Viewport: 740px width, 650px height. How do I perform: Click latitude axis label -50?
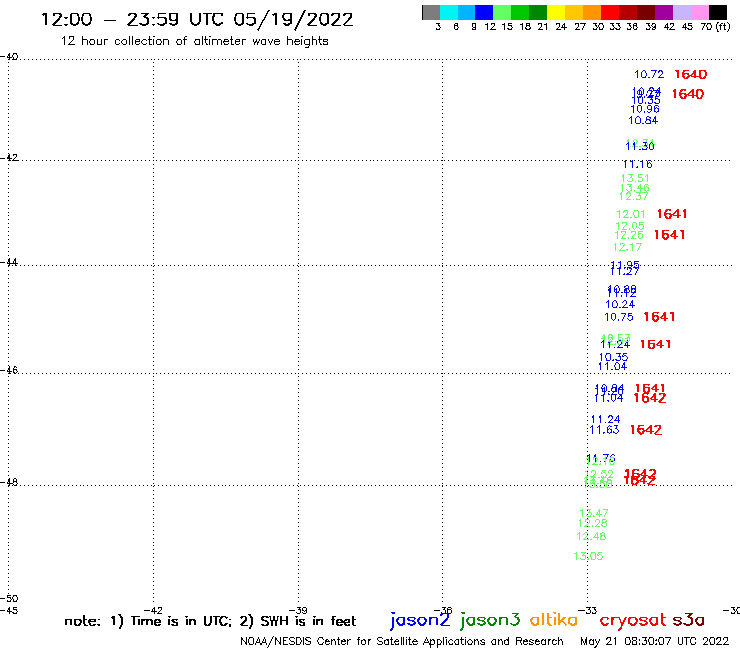tap(8, 599)
